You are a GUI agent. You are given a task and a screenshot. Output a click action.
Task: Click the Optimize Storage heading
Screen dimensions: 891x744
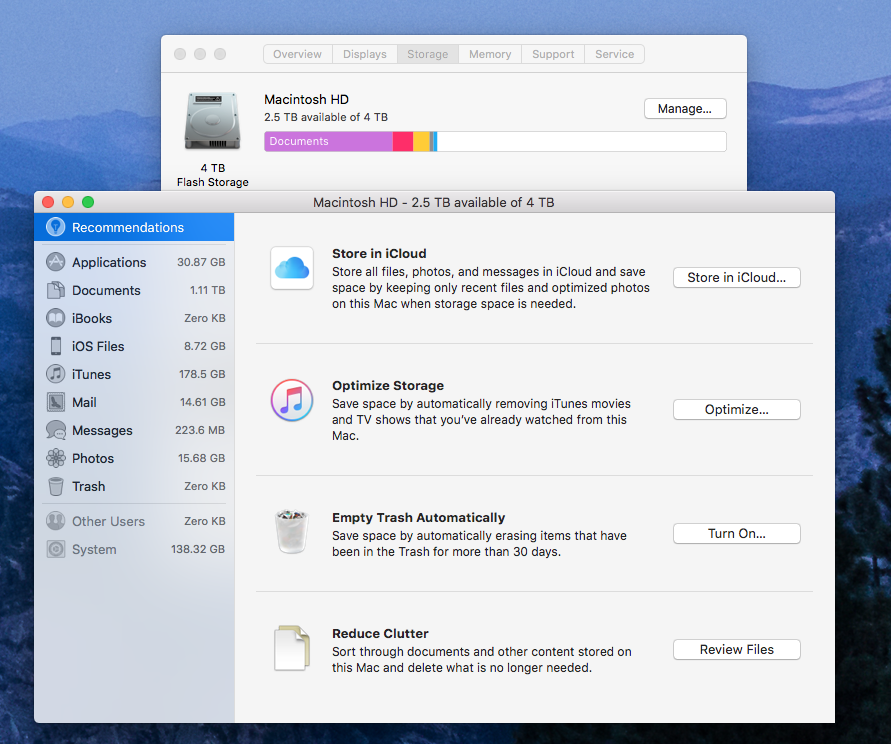(388, 385)
